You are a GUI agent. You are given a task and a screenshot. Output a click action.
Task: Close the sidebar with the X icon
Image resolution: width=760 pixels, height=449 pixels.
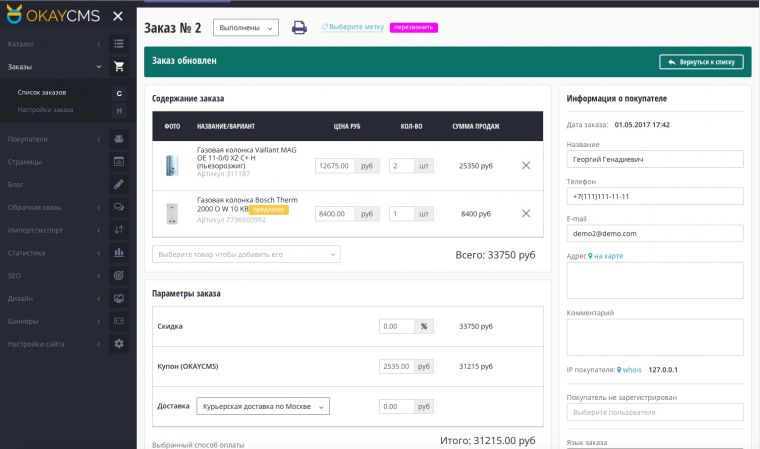[x=118, y=16]
